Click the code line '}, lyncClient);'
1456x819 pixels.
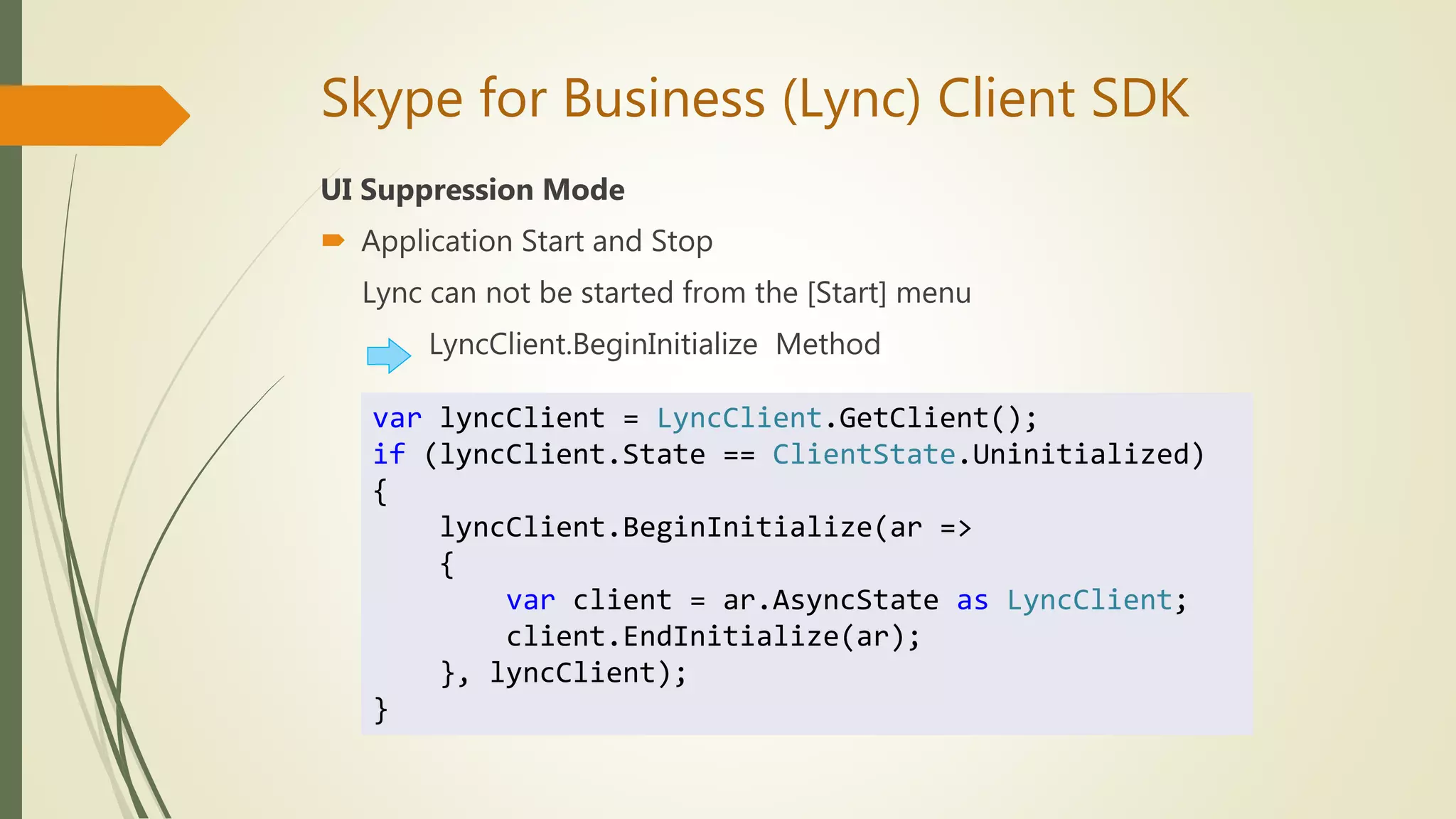[x=564, y=673]
